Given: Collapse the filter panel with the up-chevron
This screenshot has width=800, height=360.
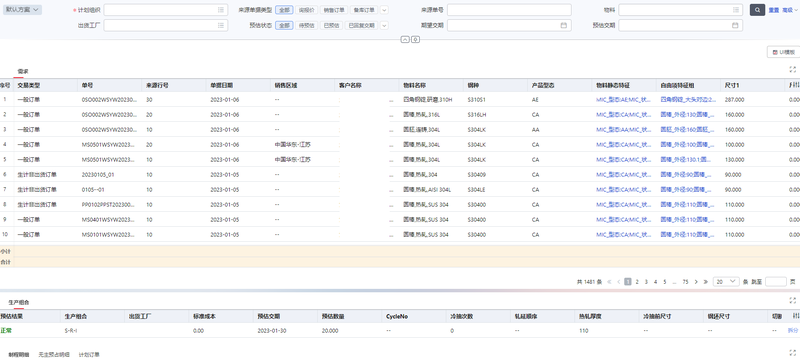Looking at the screenshot, I should pos(405,39).
